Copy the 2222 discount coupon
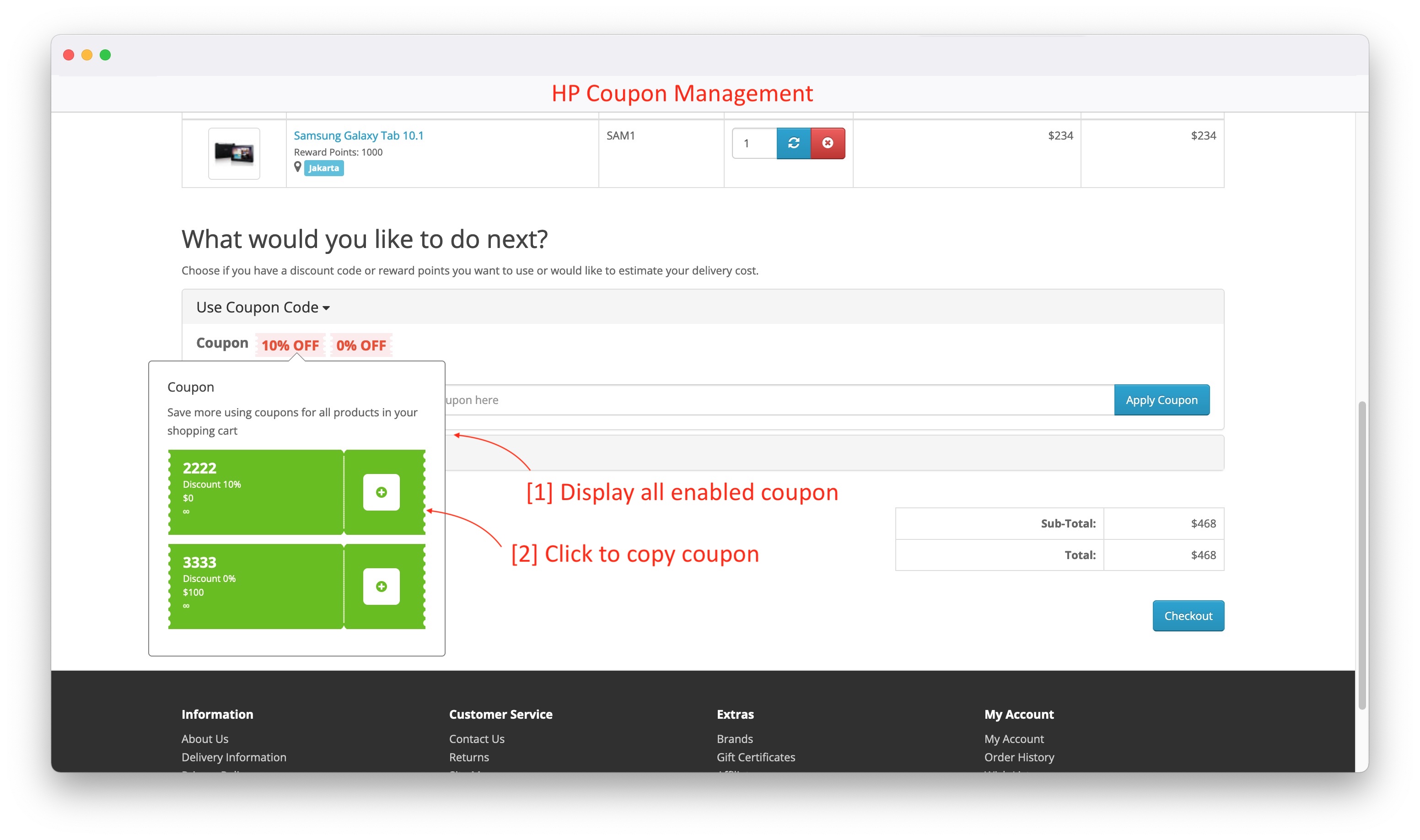Screen dimensions: 1420x840 (x=381, y=491)
